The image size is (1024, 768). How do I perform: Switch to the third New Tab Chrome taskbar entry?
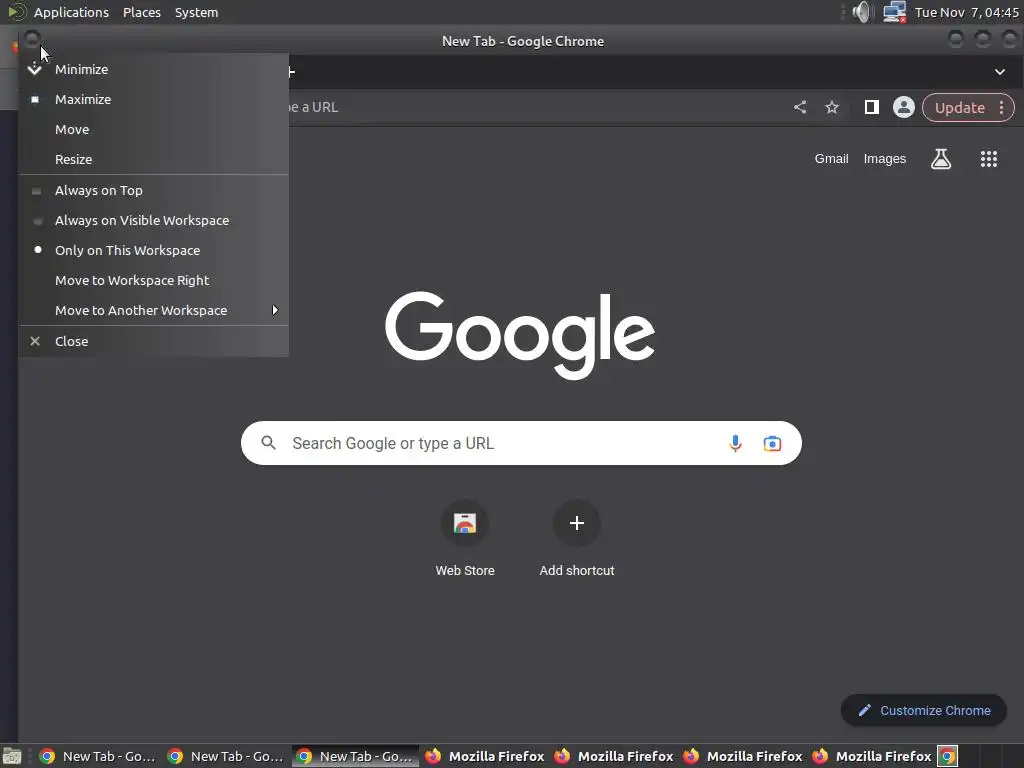pos(355,756)
